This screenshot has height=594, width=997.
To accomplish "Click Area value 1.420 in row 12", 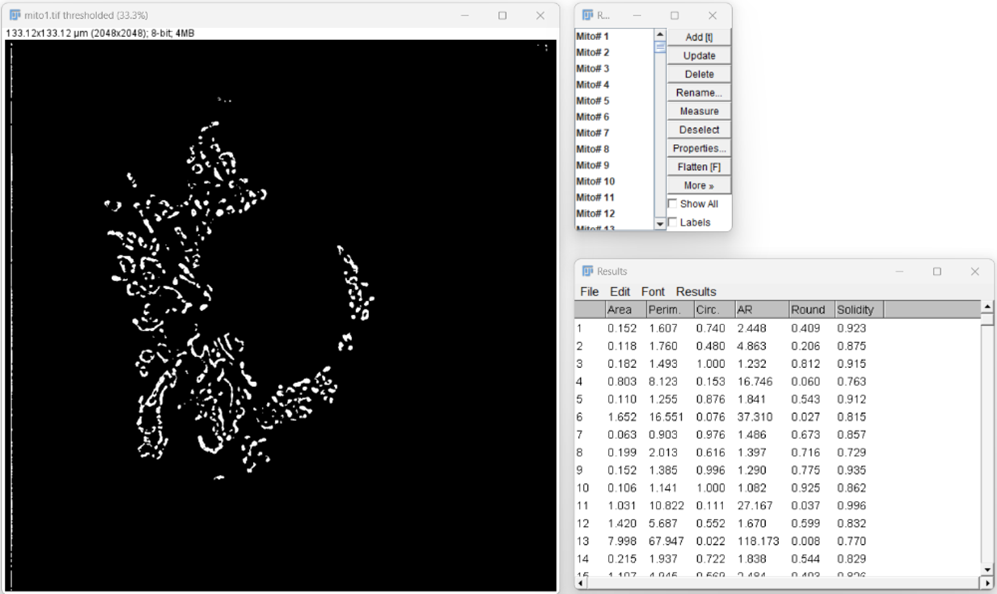I will pyautogui.click(x=621, y=523).
